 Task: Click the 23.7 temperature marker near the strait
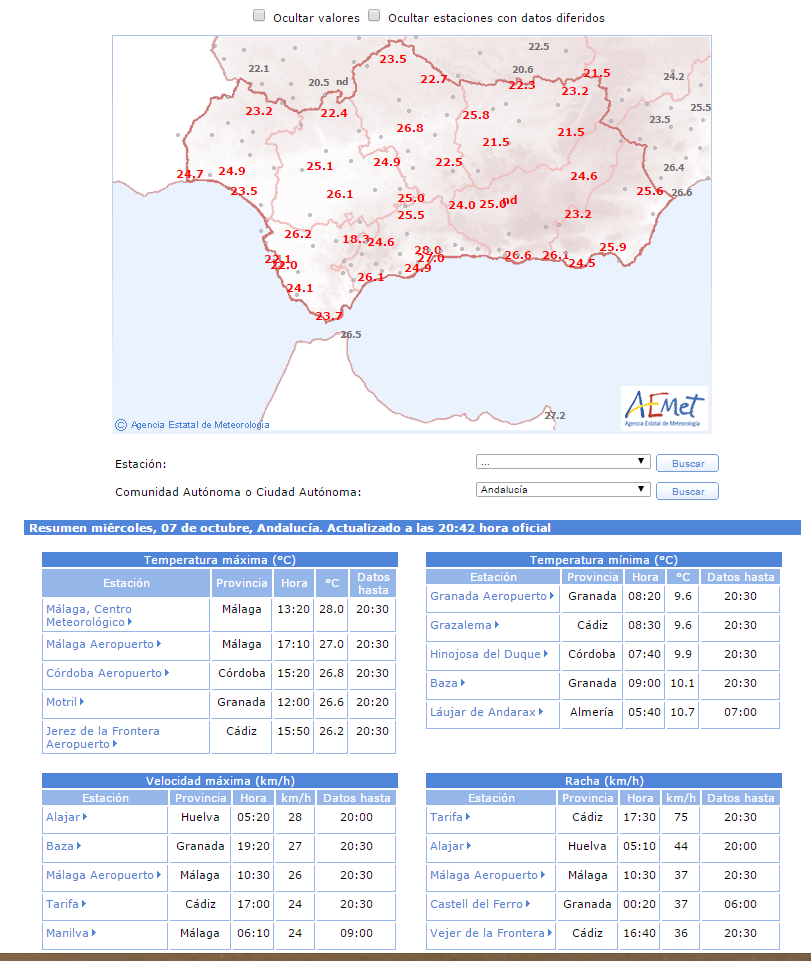(329, 316)
